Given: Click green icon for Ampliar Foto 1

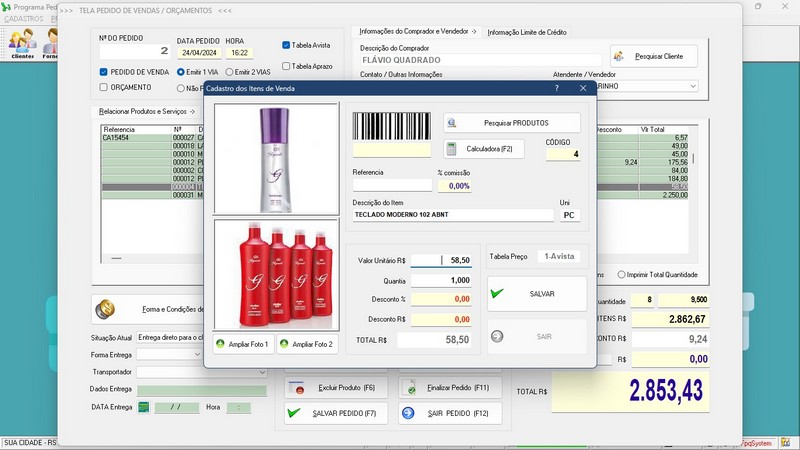Looking at the screenshot, I should 220,344.
